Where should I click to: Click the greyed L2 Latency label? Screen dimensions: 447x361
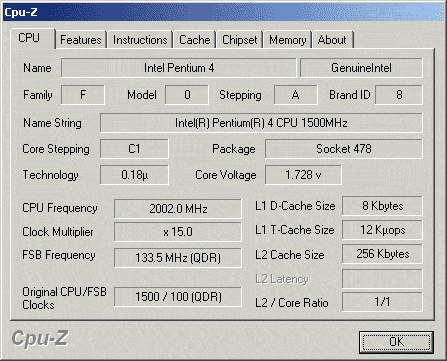tap(282, 279)
